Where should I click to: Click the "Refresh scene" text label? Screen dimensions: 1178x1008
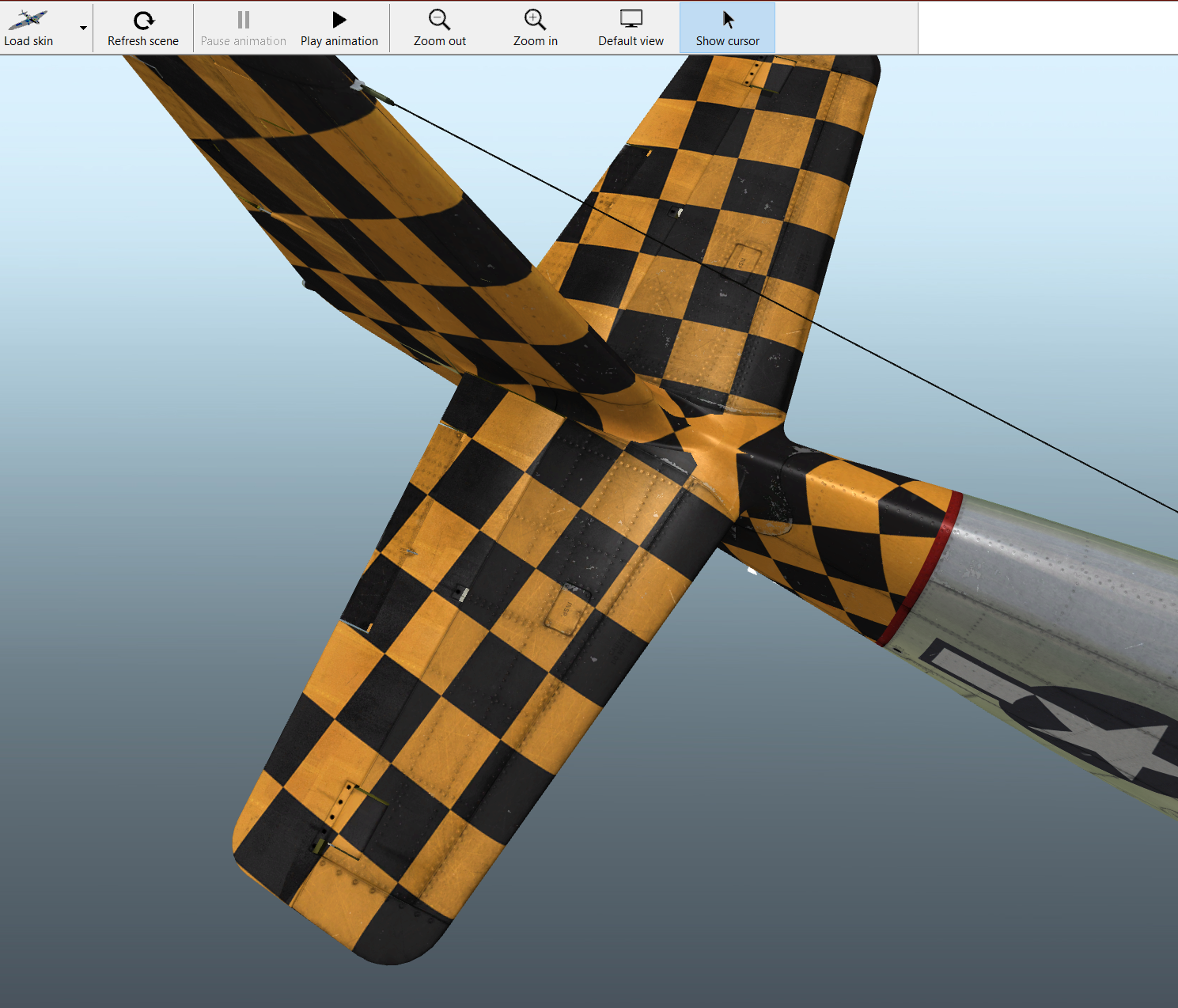click(x=143, y=41)
